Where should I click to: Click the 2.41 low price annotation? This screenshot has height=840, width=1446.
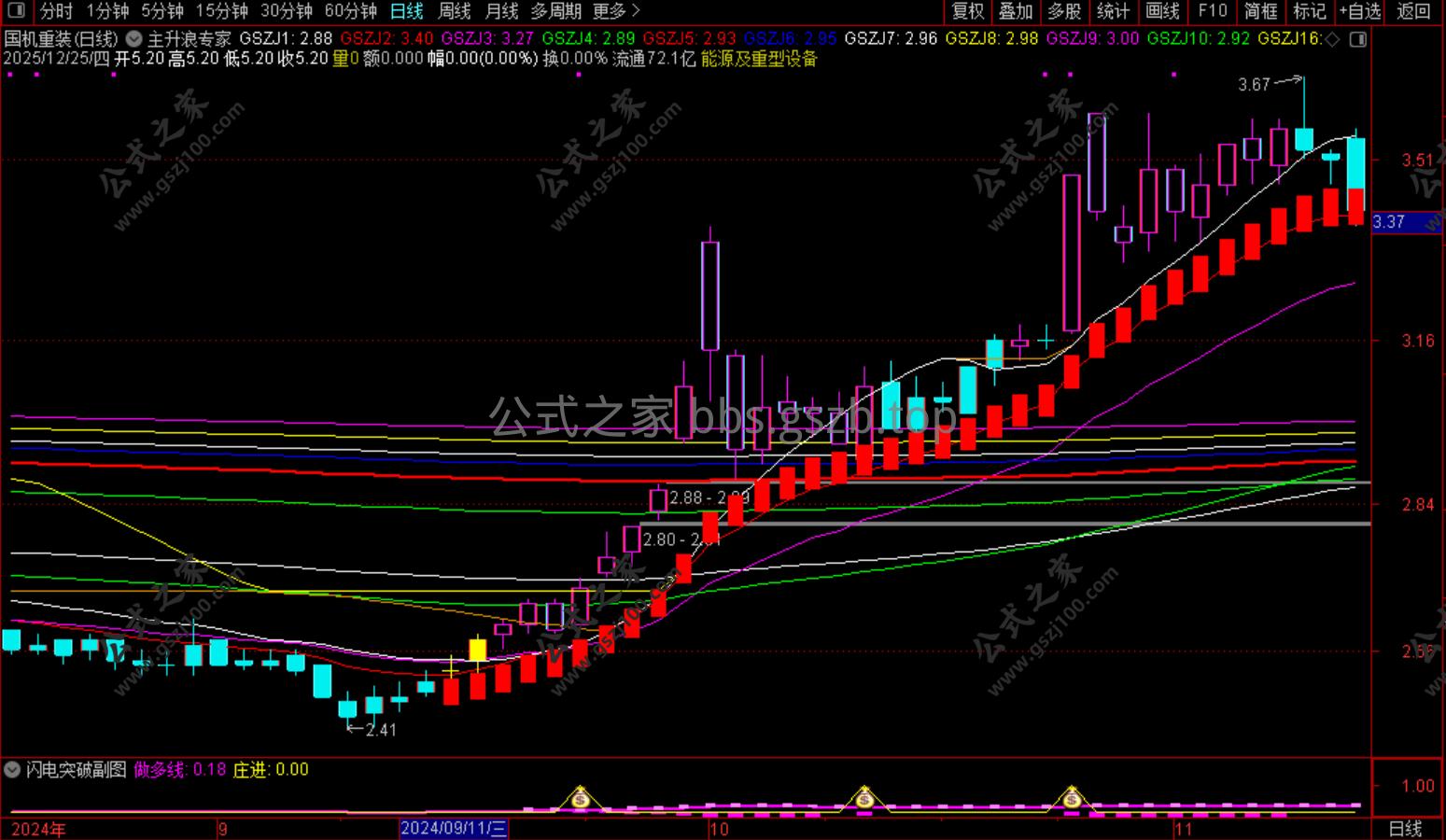click(x=381, y=730)
